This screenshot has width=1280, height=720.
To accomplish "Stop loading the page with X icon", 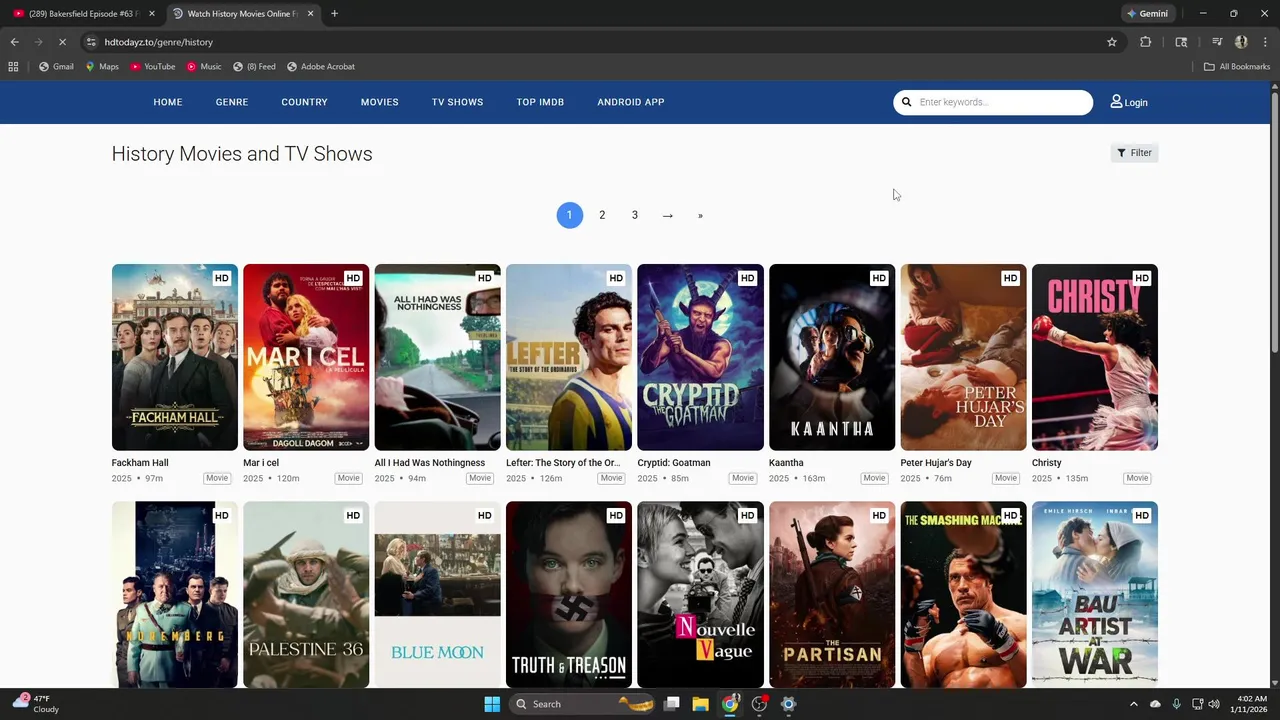I will tap(62, 42).
